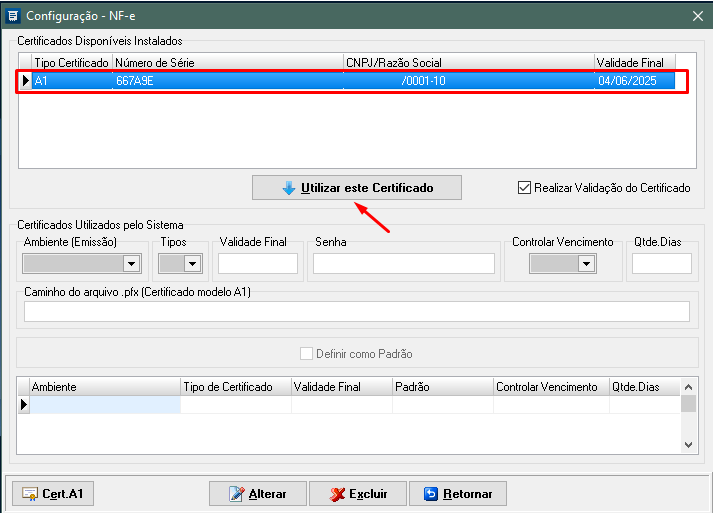Click the application icon in title bar
The width and height of the screenshot is (713, 513).
[x=12, y=15]
